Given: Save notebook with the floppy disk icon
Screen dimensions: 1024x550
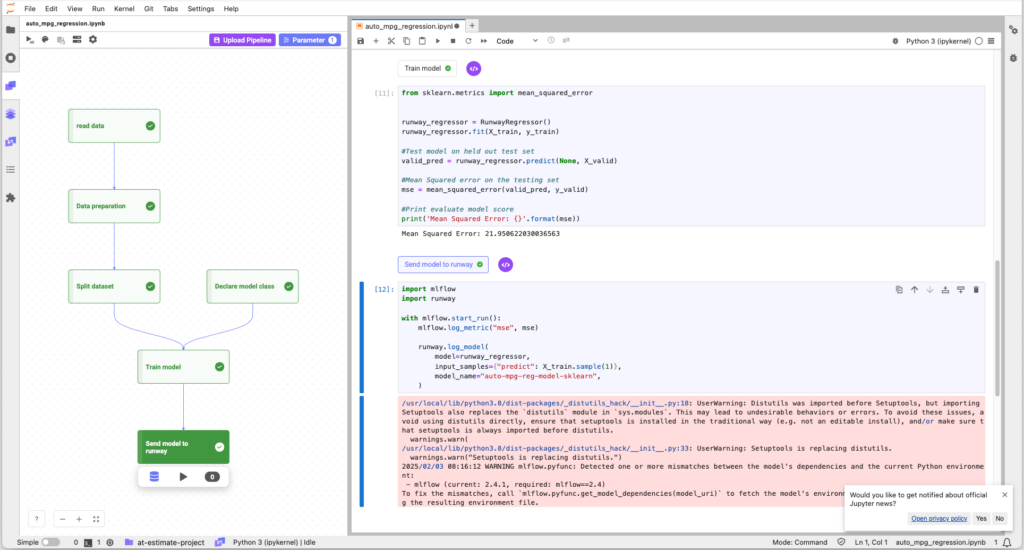Looking at the screenshot, I should click(362, 41).
